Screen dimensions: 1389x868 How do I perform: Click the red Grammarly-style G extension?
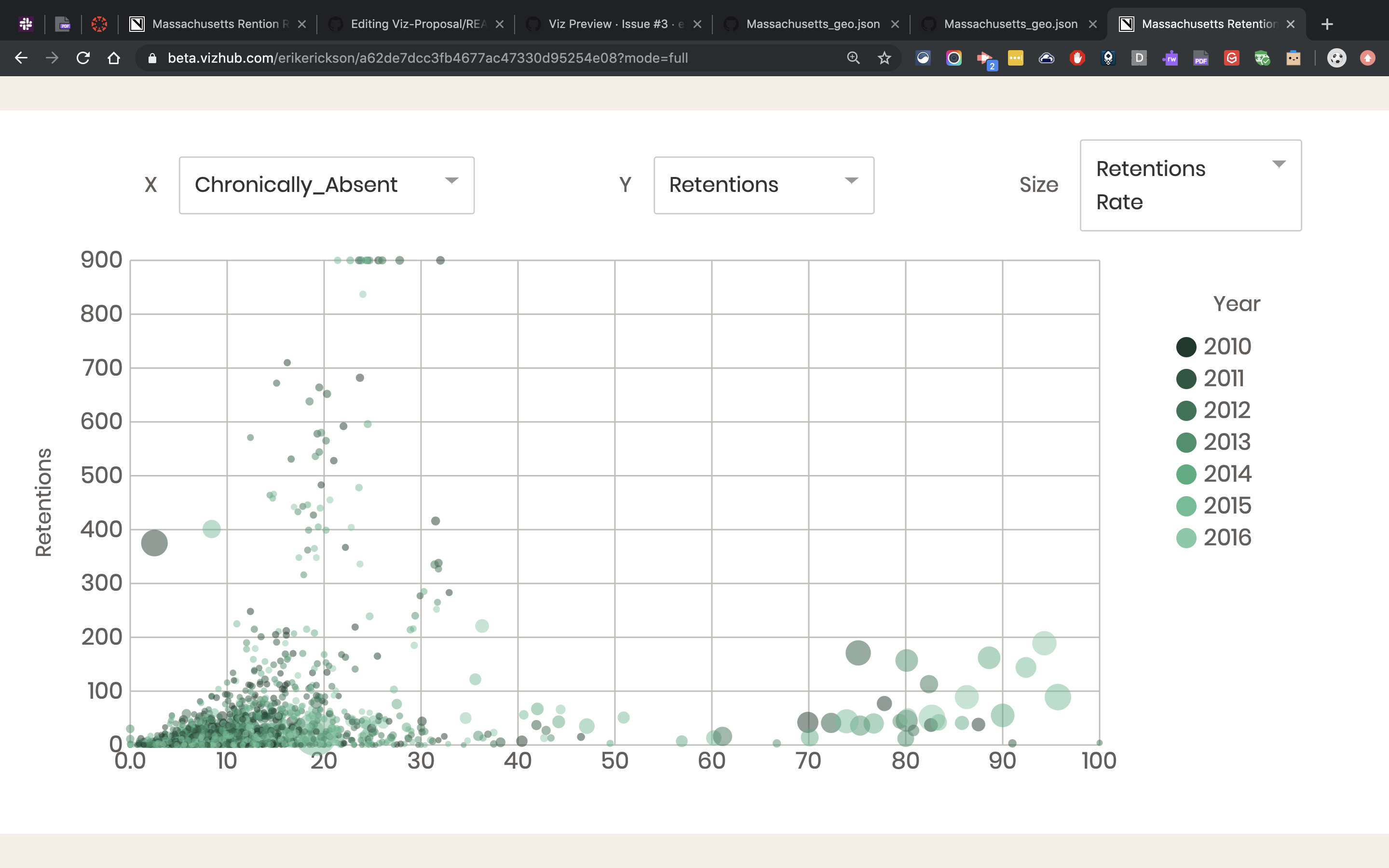tap(1232, 58)
